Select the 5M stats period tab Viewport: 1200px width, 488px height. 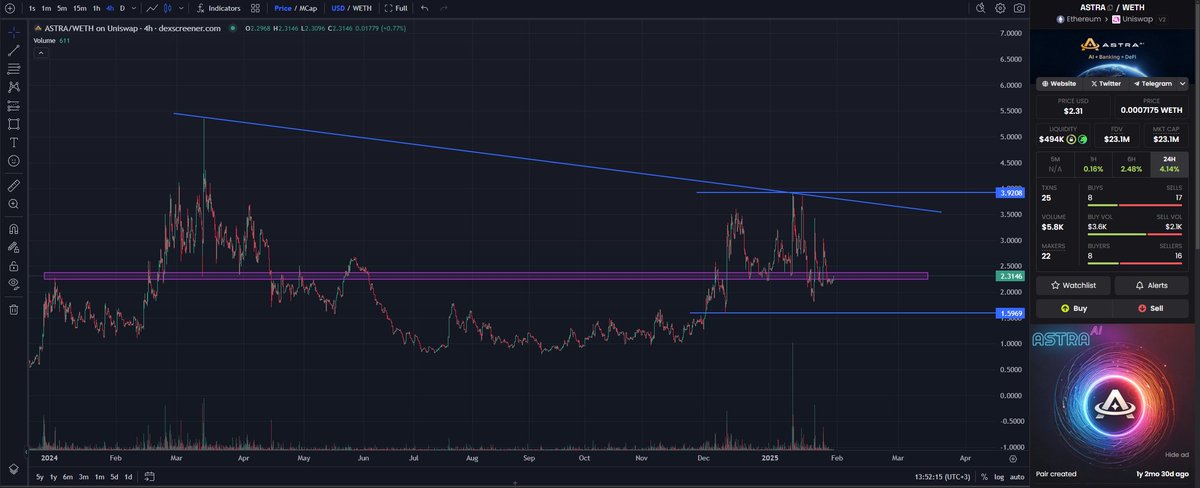tap(1055, 164)
